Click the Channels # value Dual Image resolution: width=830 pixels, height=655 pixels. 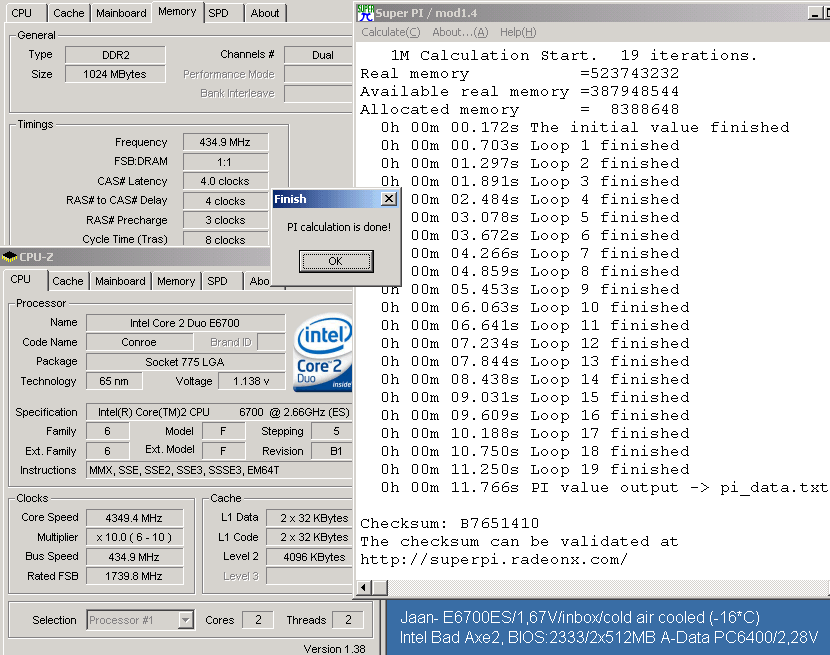point(319,55)
